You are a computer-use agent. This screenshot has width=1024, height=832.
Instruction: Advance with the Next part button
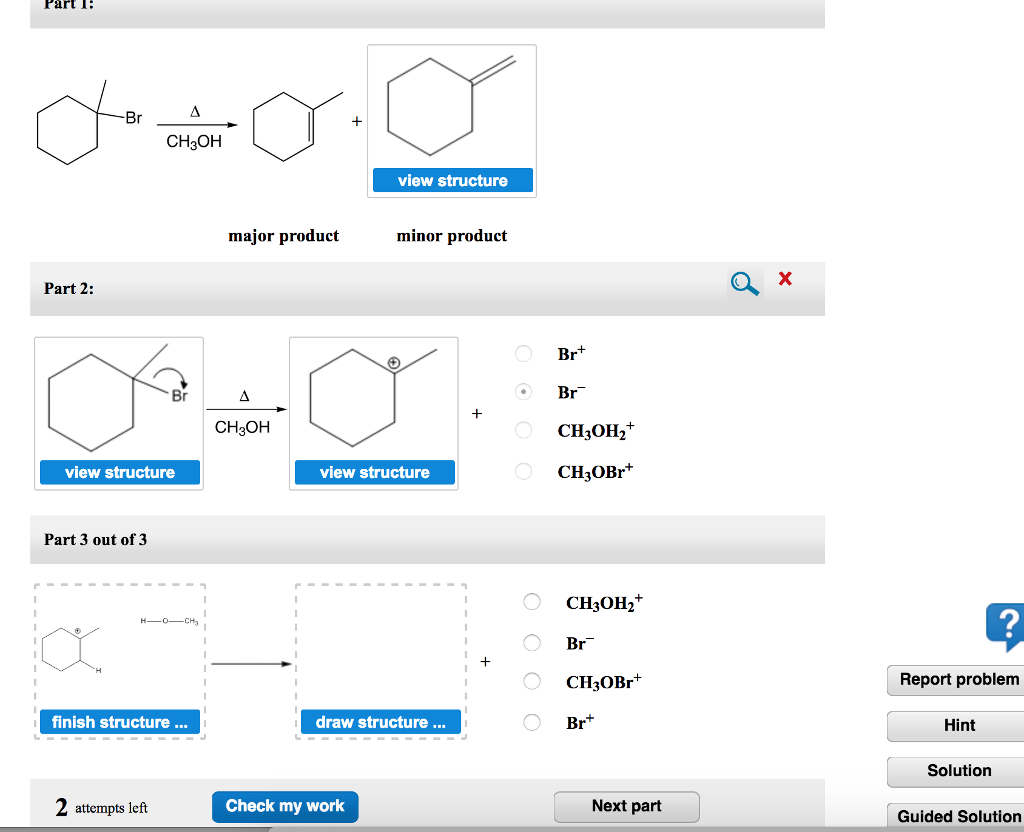click(626, 806)
